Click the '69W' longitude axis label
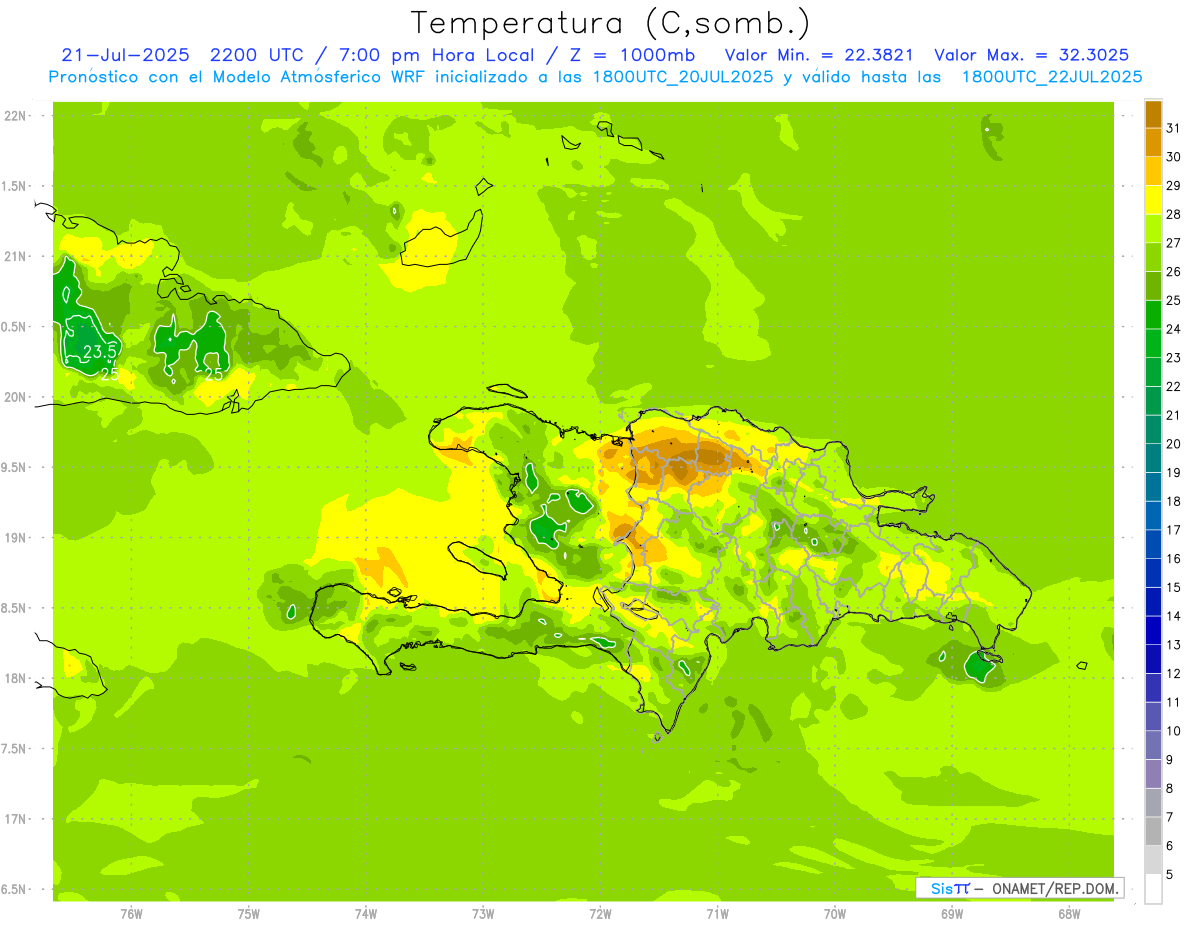The height and width of the screenshot is (927, 1200). coord(952,913)
